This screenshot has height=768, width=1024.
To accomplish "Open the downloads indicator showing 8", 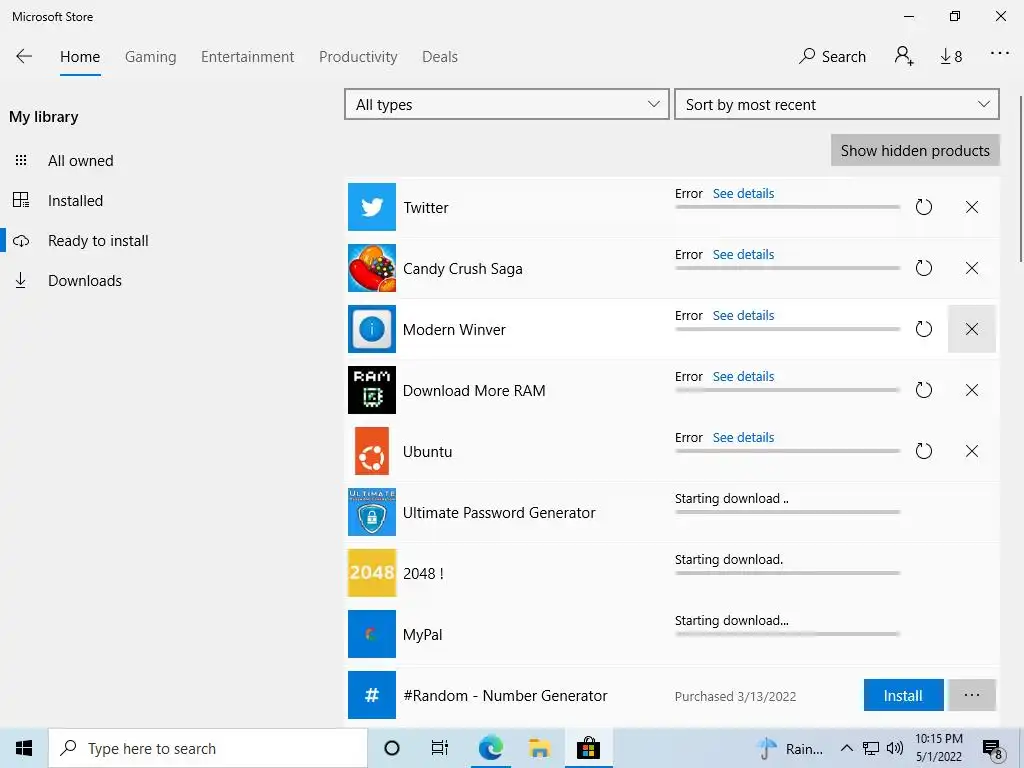I will coord(952,57).
